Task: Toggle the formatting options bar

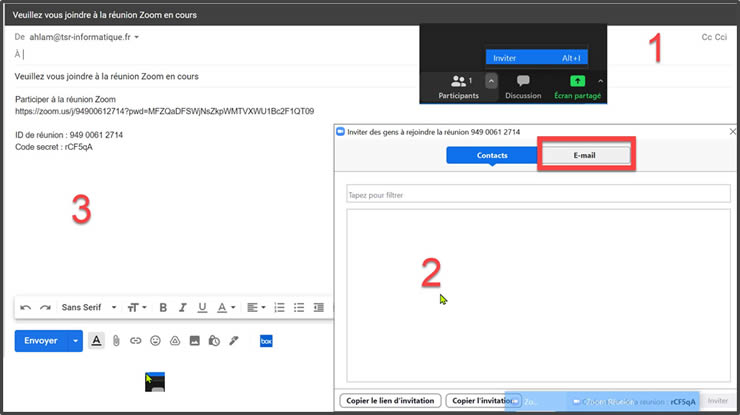Action: [x=96, y=340]
